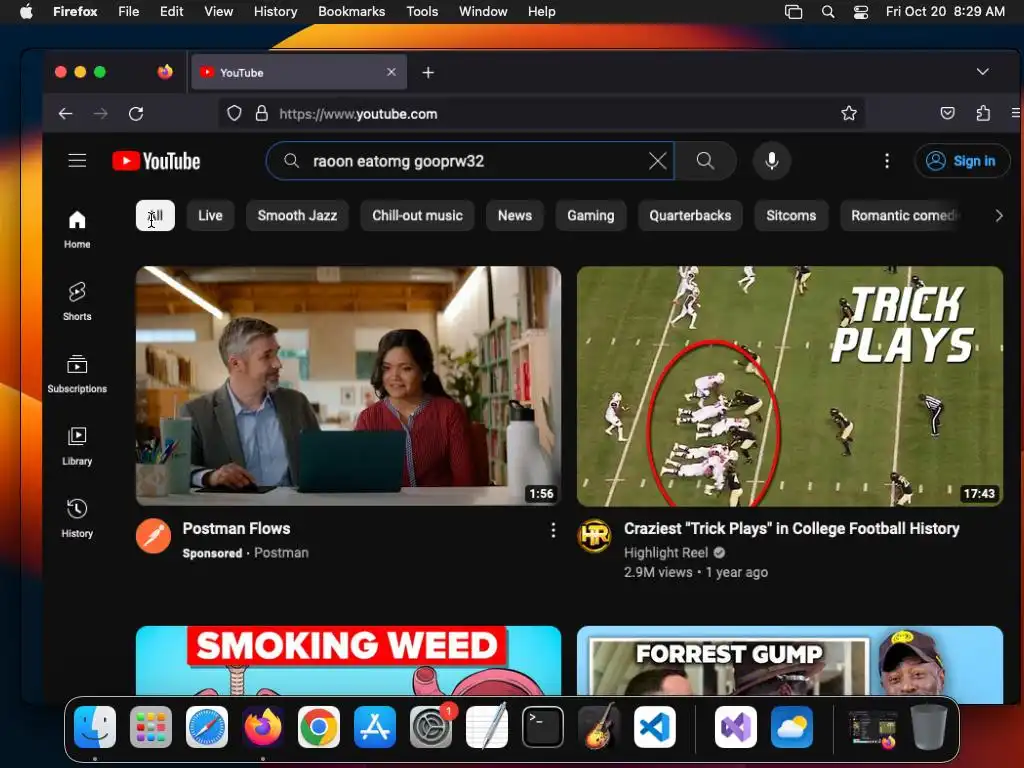
Task: Open Firefox Extensions puzzle icon
Action: tap(983, 114)
